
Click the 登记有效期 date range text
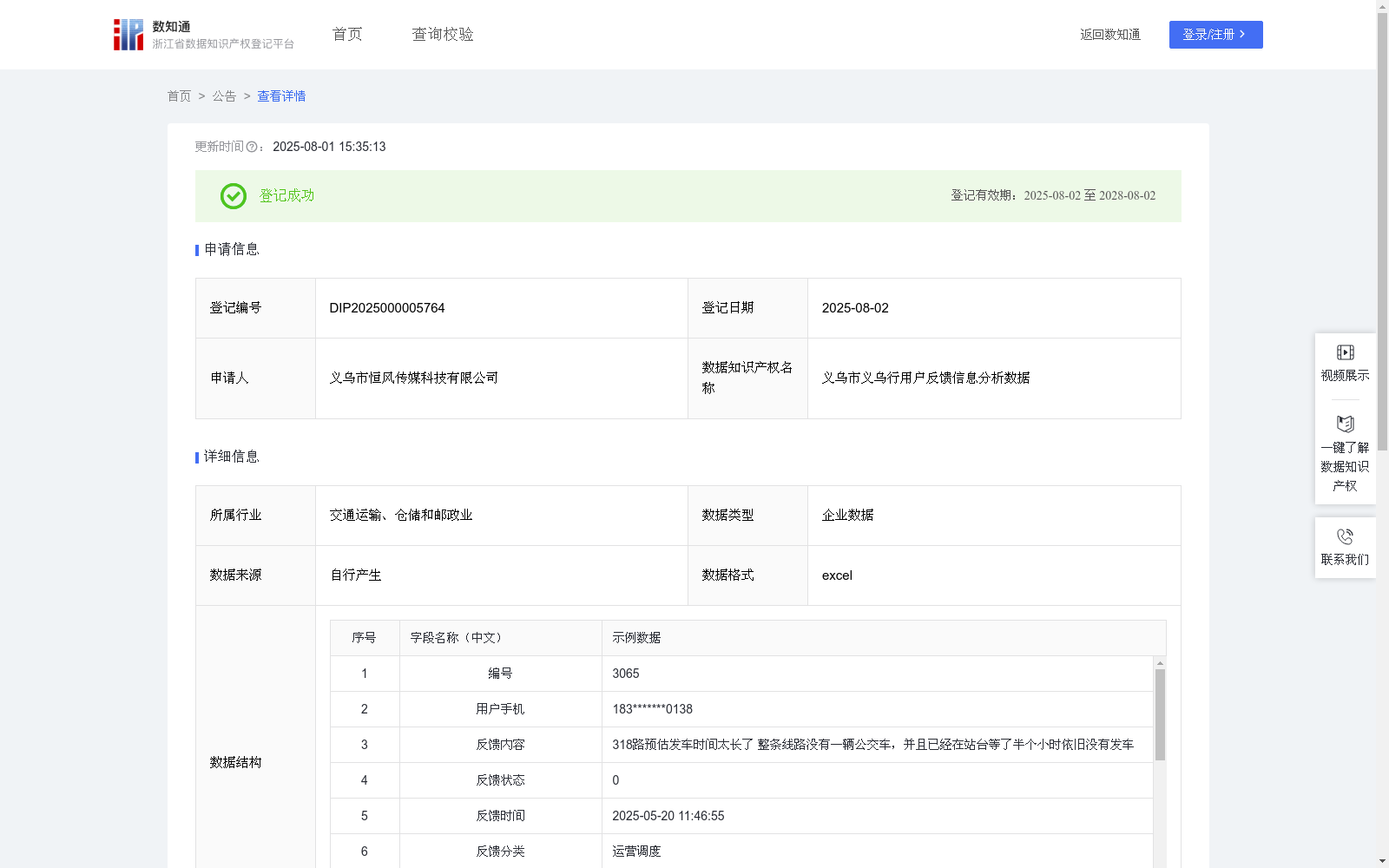point(1089,195)
